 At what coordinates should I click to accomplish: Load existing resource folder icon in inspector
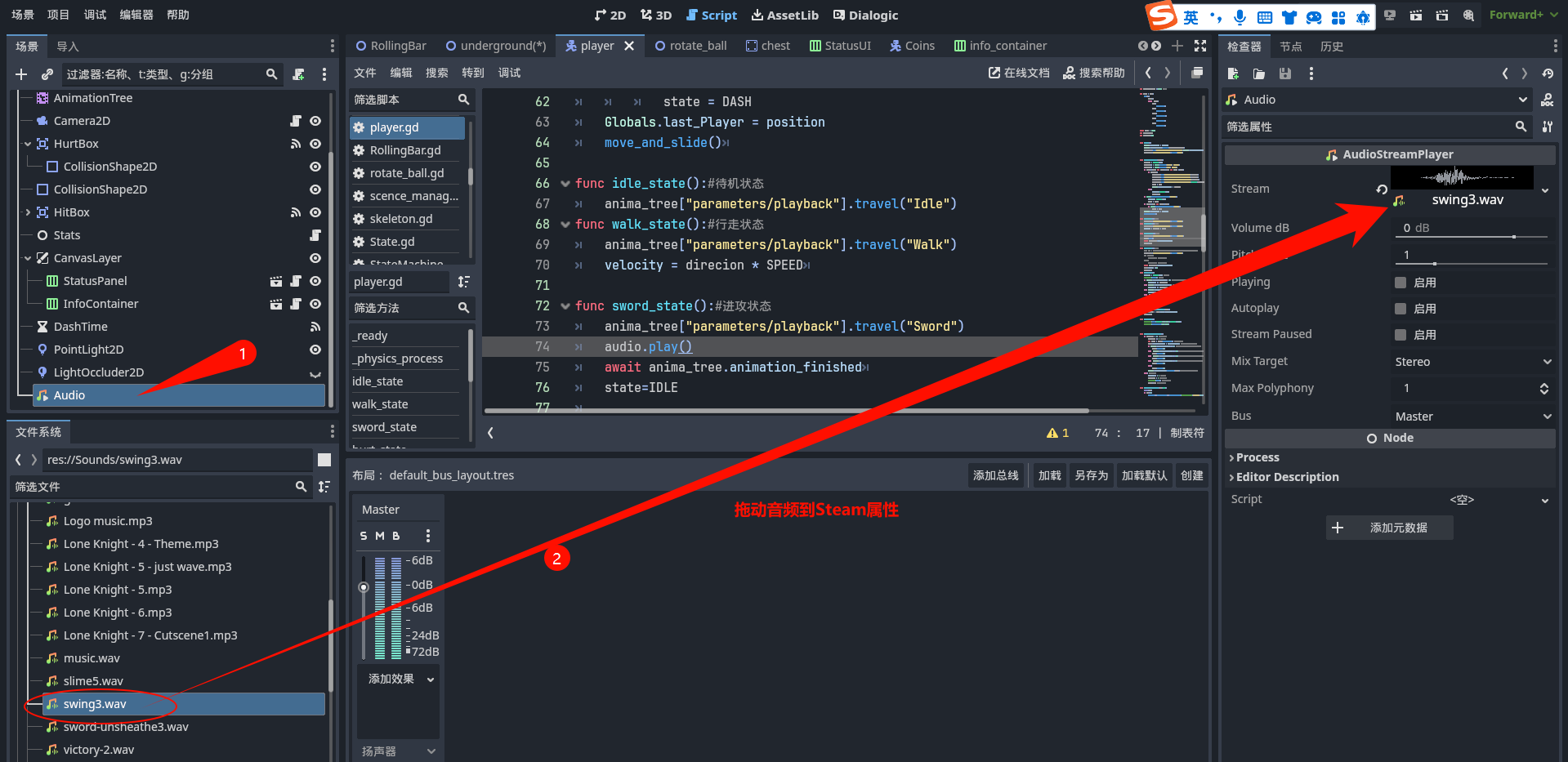point(1259,74)
